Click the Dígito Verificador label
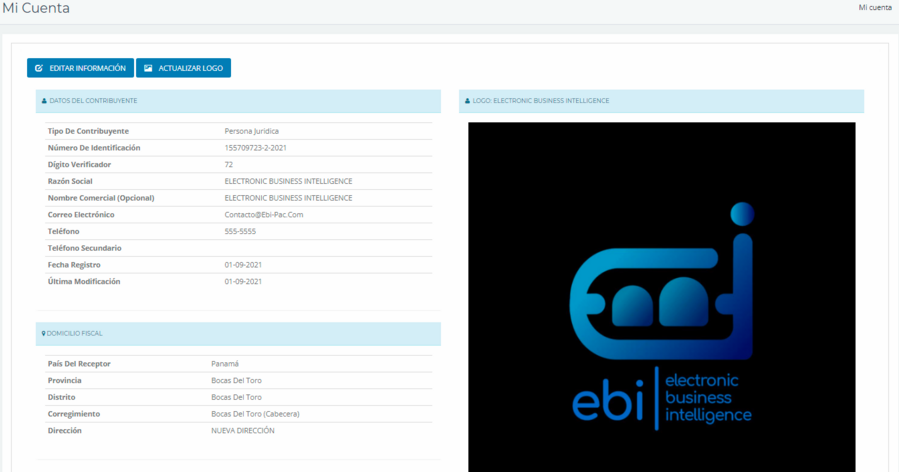The width and height of the screenshot is (899, 472). [79, 165]
